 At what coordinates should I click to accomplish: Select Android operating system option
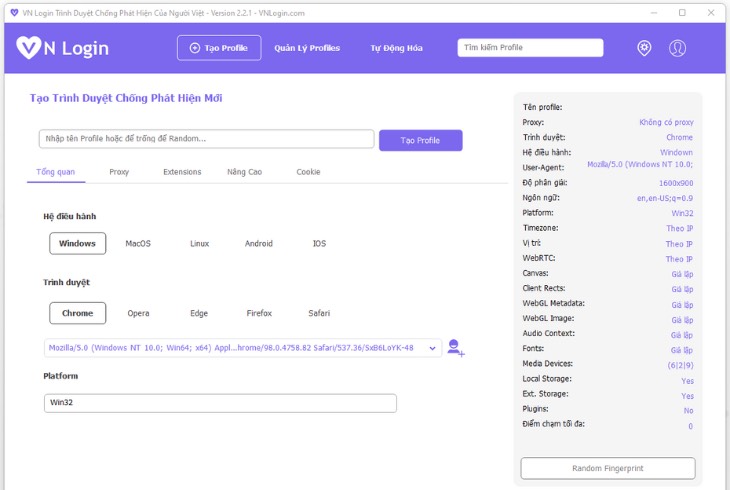click(x=259, y=244)
